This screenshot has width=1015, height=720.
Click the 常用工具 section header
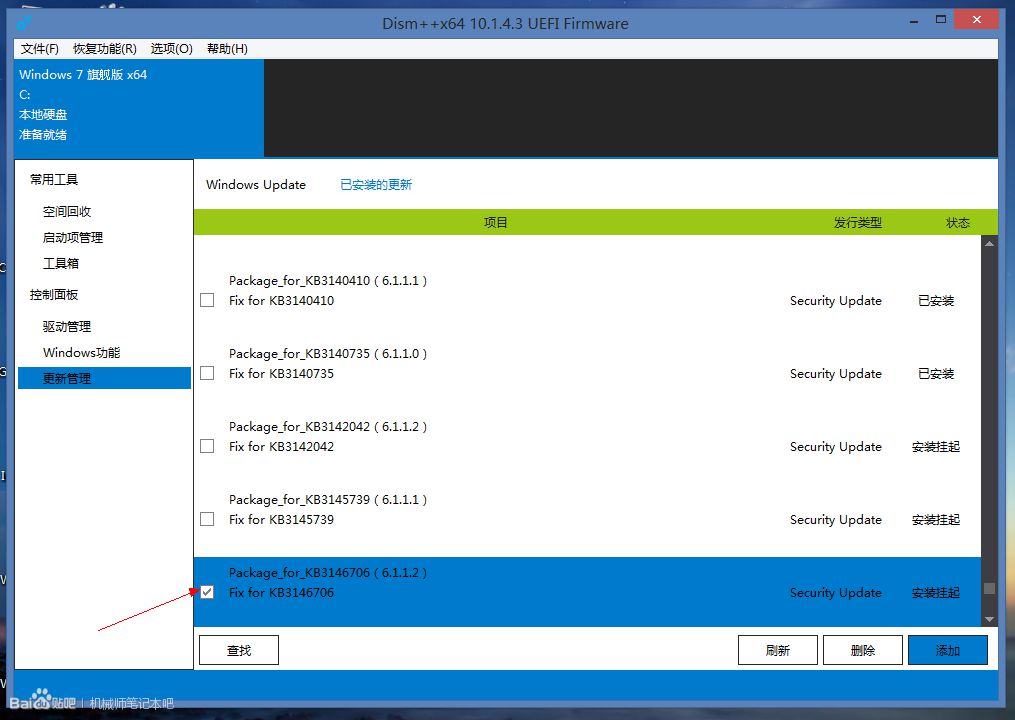pyautogui.click(x=54, y=179)
